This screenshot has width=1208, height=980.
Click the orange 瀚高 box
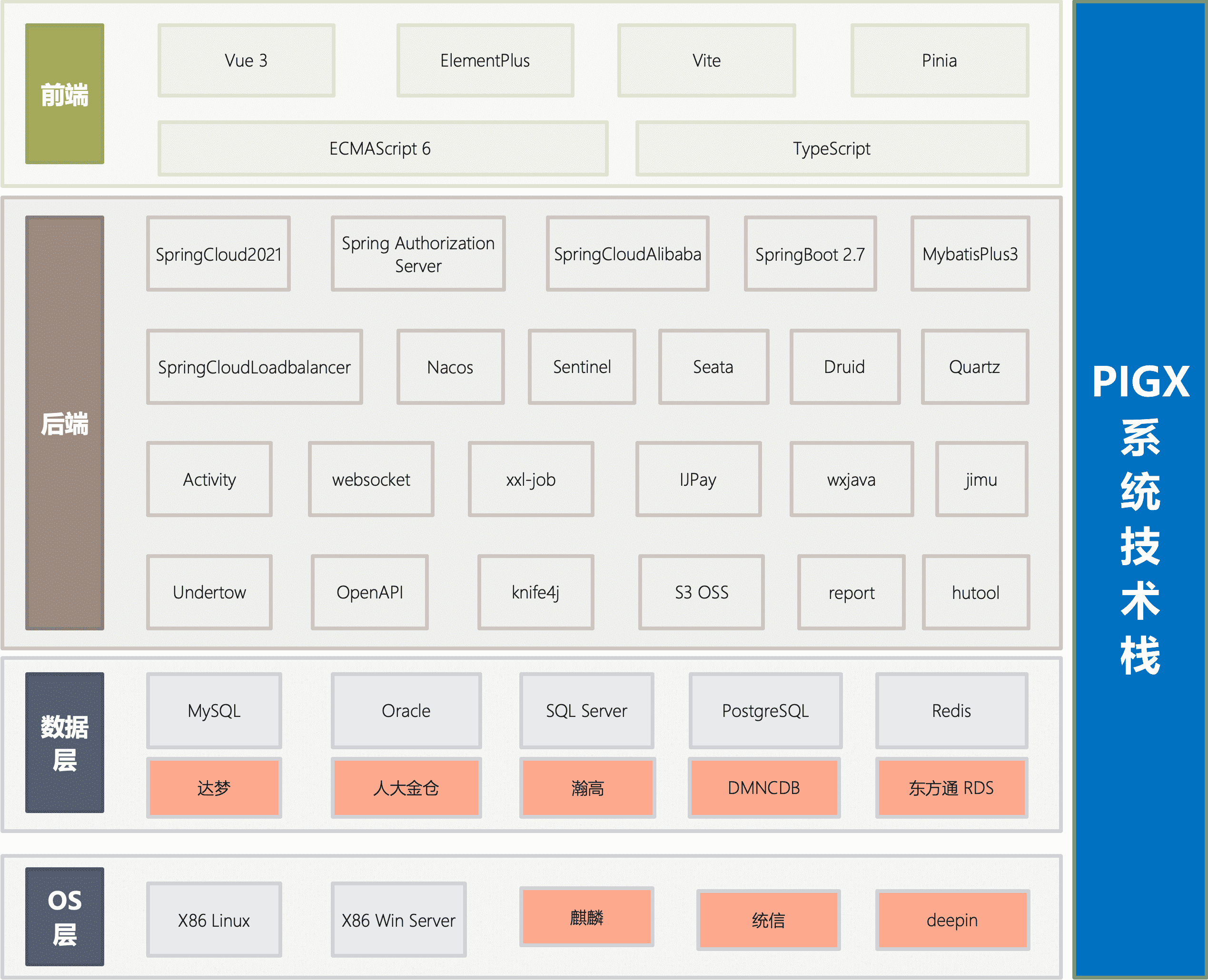point(587,787)
